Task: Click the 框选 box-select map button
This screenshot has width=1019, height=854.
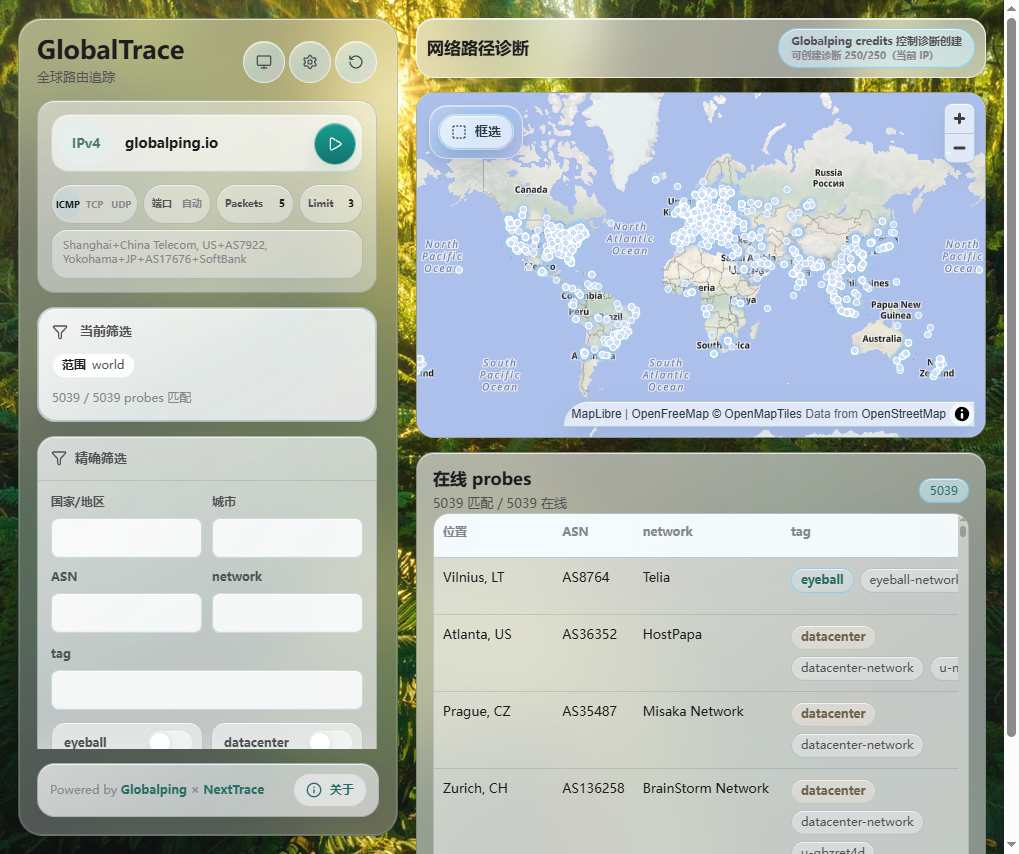Action: pyautogui.click(x=476, y=131)
